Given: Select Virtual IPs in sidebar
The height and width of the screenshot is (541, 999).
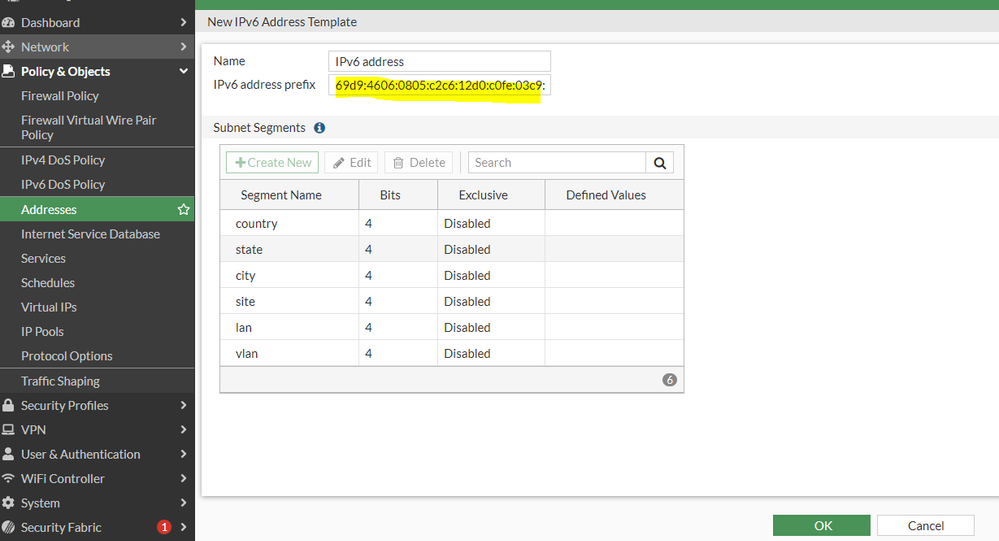Looking at the screenshot, I should [x=49, y=307].
